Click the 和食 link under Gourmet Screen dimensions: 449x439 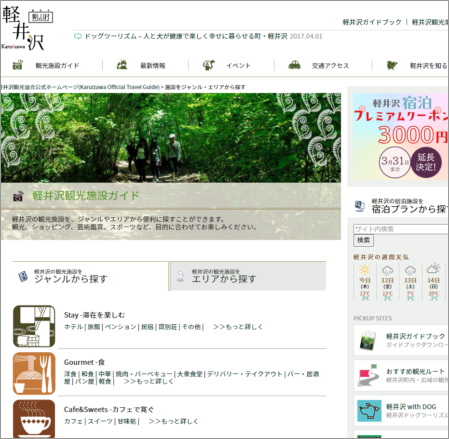click(x=88, y=374)
